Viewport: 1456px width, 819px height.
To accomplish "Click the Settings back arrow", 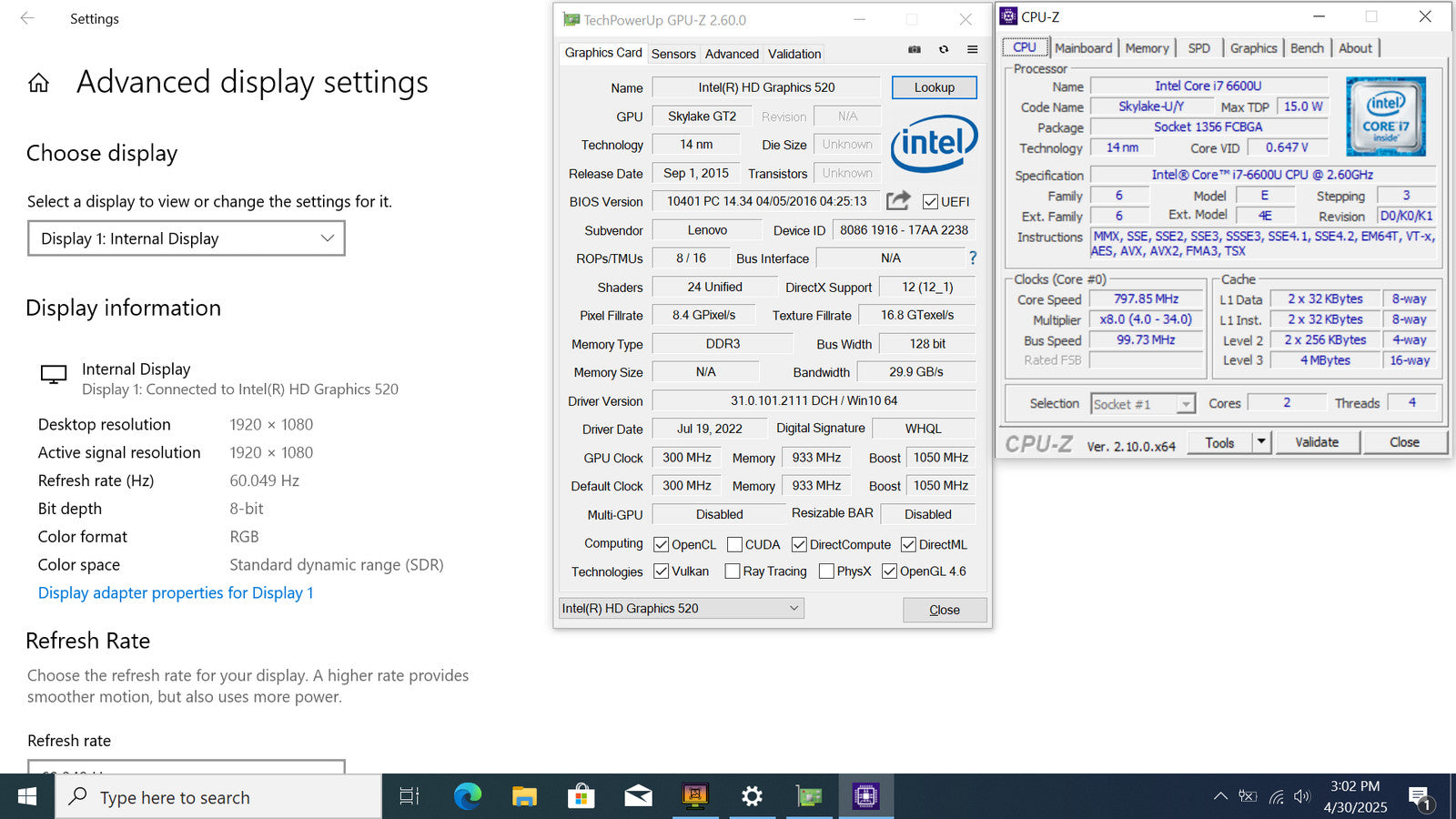I will [x=27, y=18].
